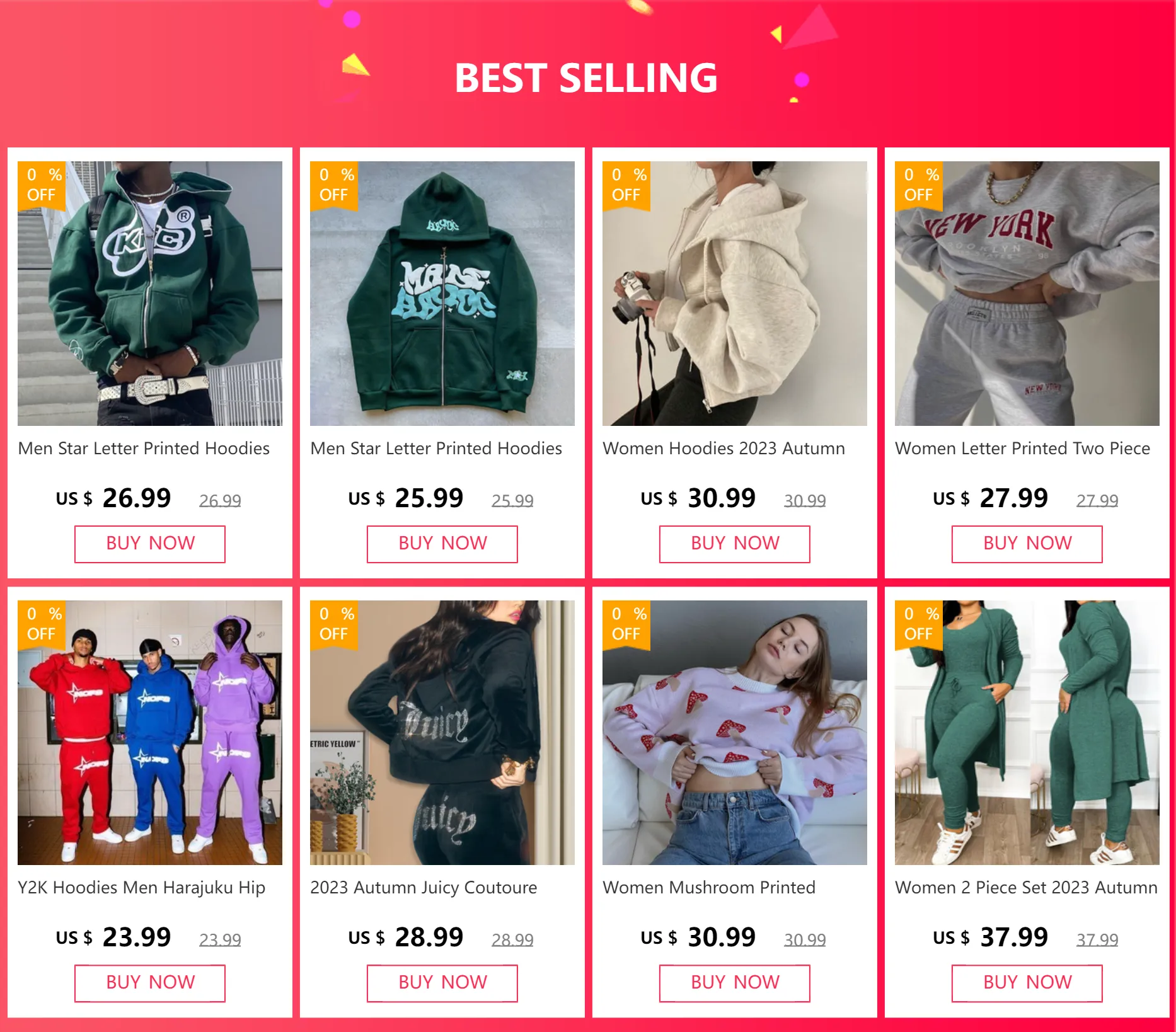Click BUY NOW for the $27.99 two piece
Screen dimensions: 1176x1032
coord(1027,544)
